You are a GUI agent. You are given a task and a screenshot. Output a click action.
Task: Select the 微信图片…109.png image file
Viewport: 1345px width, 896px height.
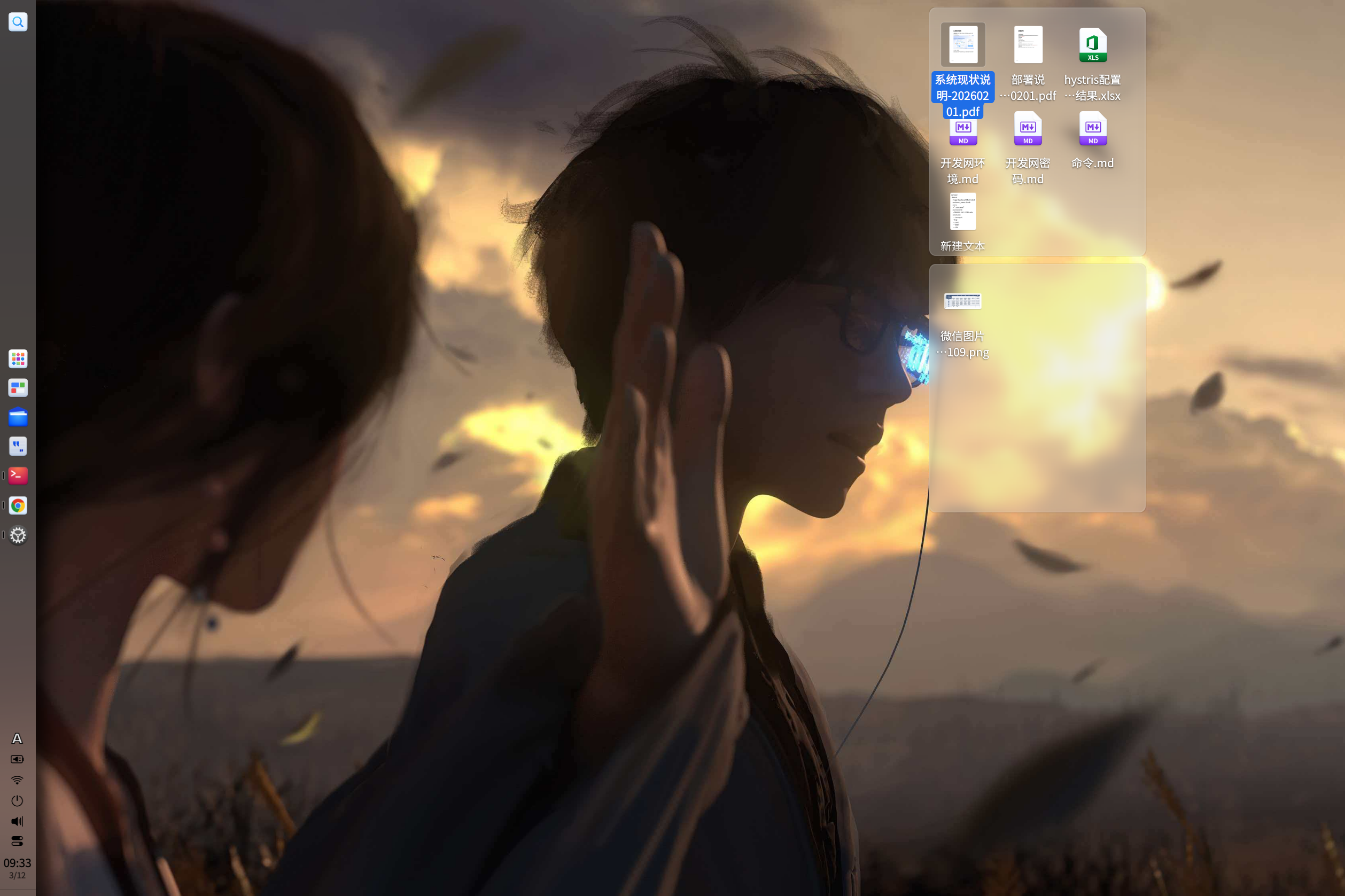coord(963,302)
